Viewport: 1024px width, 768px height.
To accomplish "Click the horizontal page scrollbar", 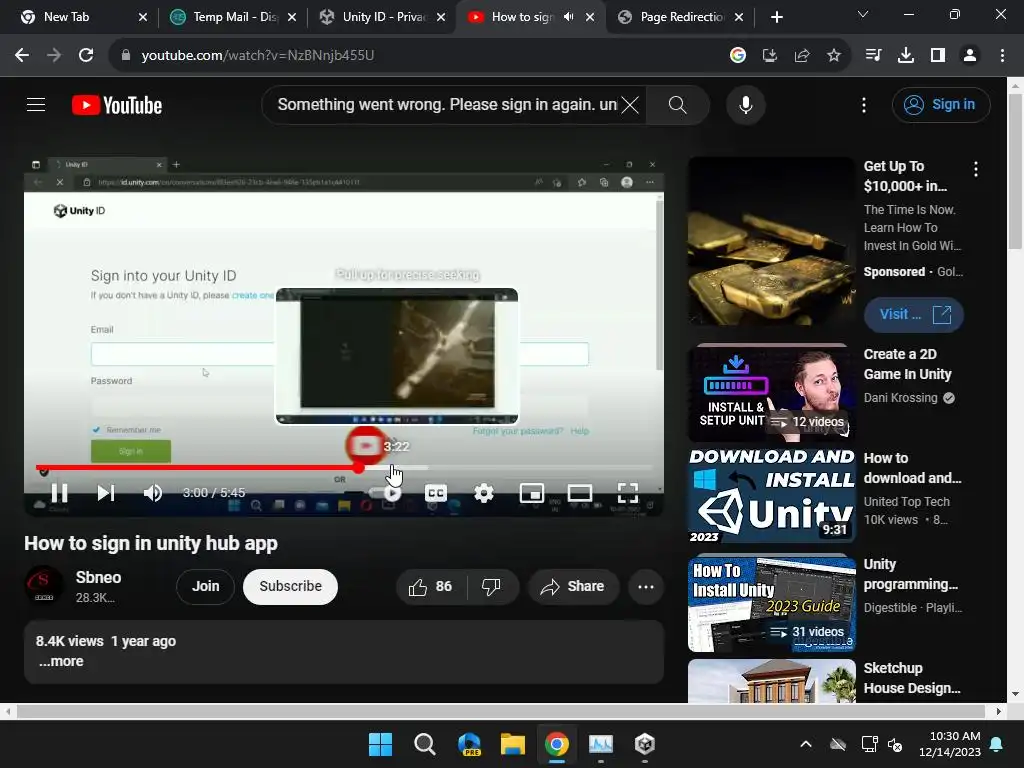I will (x=501, y=711).
